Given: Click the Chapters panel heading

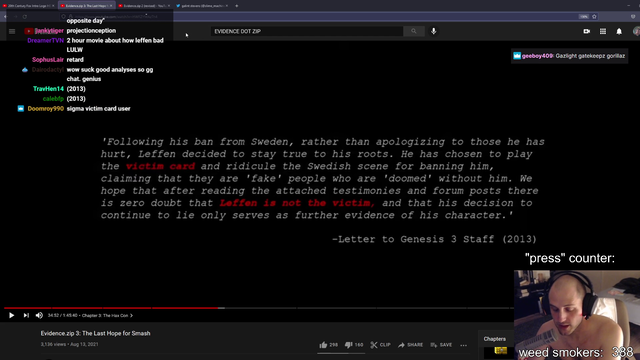Looking at the screenshot, I should (x=495, y=339).
